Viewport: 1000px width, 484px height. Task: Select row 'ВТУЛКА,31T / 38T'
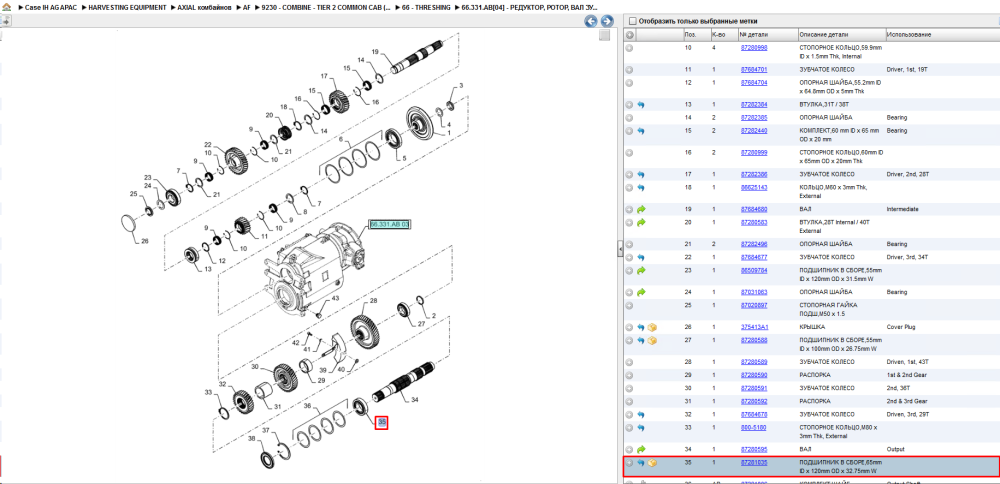click(x=811, y=104)
